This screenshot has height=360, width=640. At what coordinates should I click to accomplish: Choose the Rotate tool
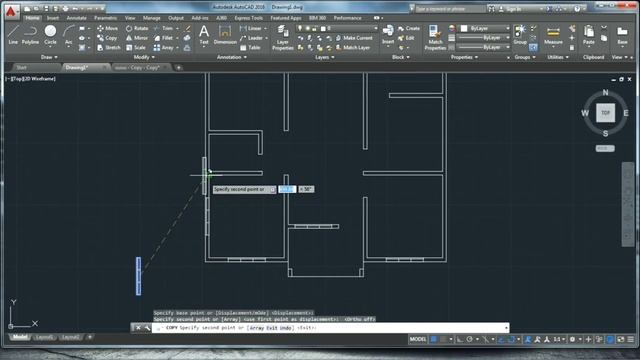(x=137, y=28)
